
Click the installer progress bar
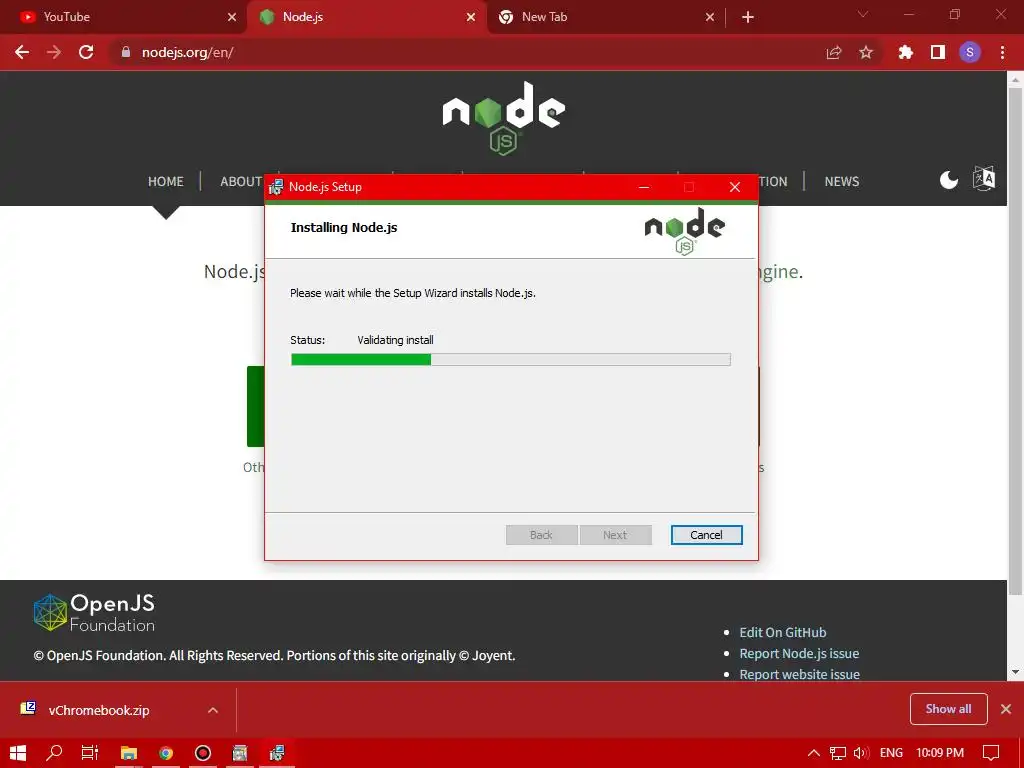(511, 359)
